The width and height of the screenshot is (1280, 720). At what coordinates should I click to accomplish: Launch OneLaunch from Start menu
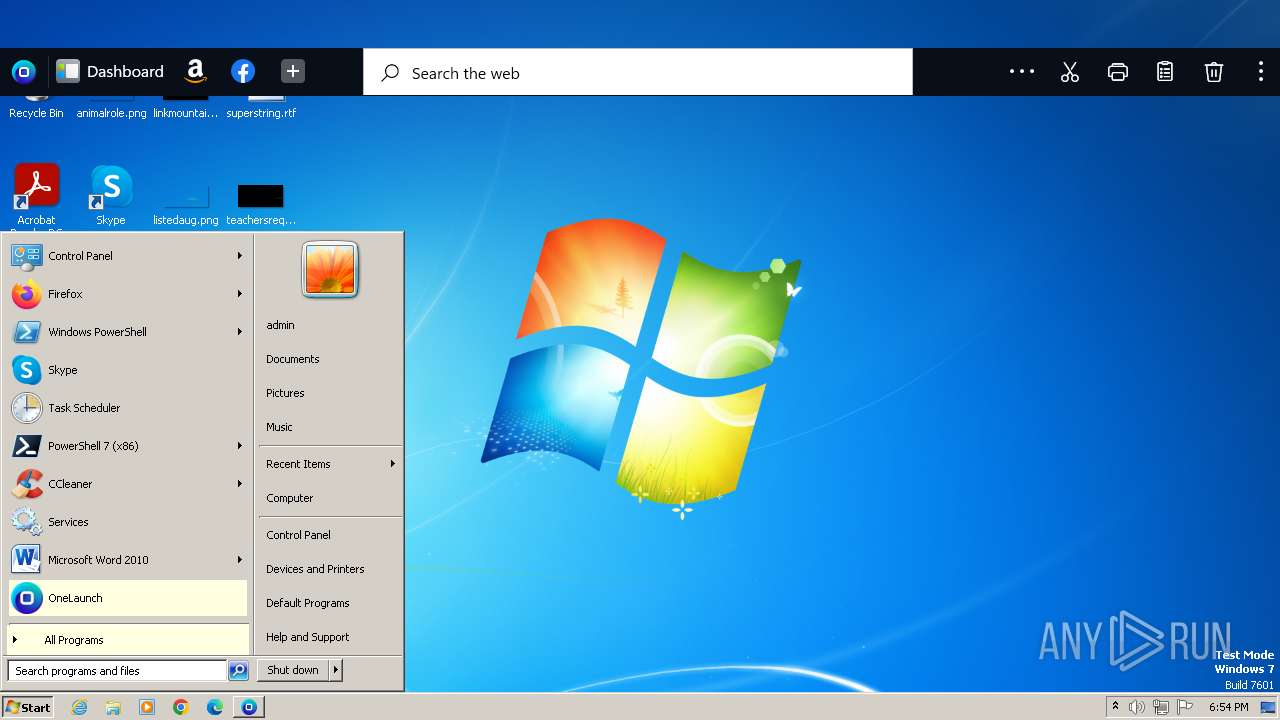coord(128,598)
